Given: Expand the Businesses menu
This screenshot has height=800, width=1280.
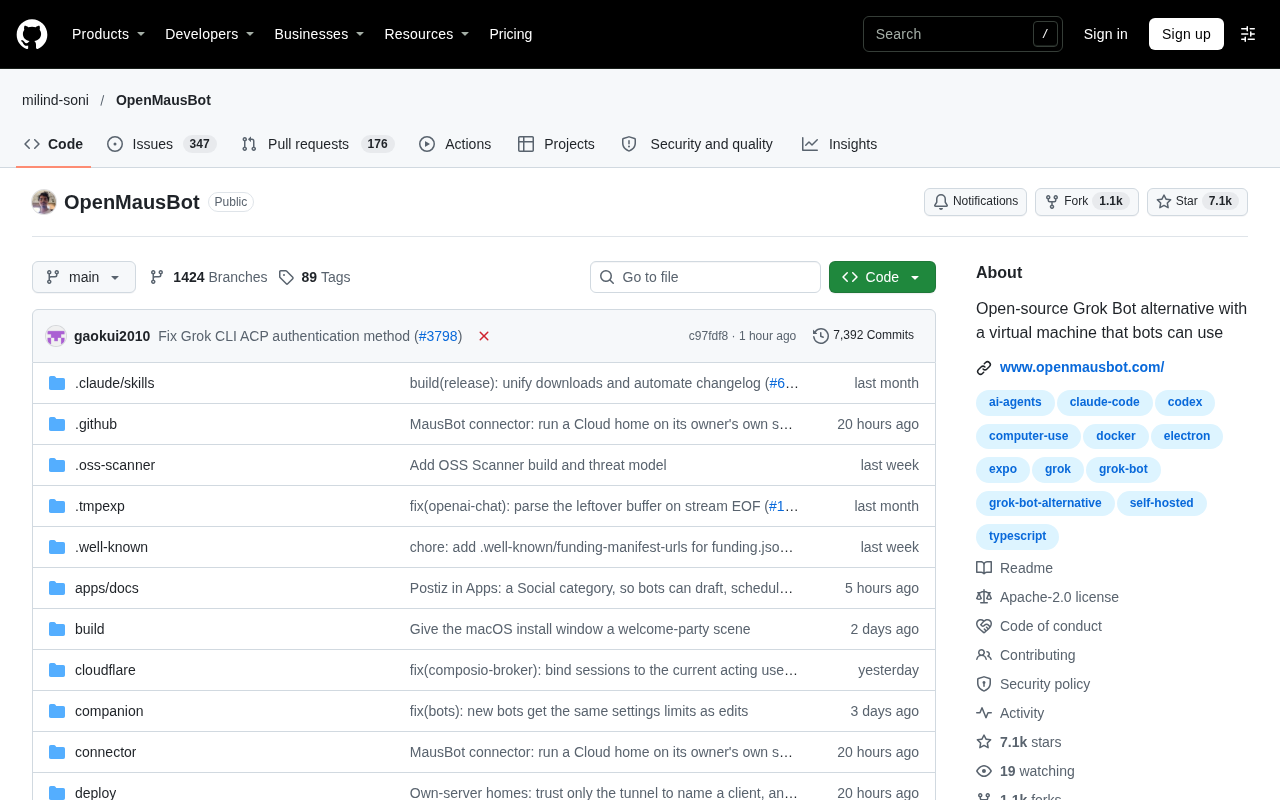Looking at the screenshot, I should tap(320, 34).
